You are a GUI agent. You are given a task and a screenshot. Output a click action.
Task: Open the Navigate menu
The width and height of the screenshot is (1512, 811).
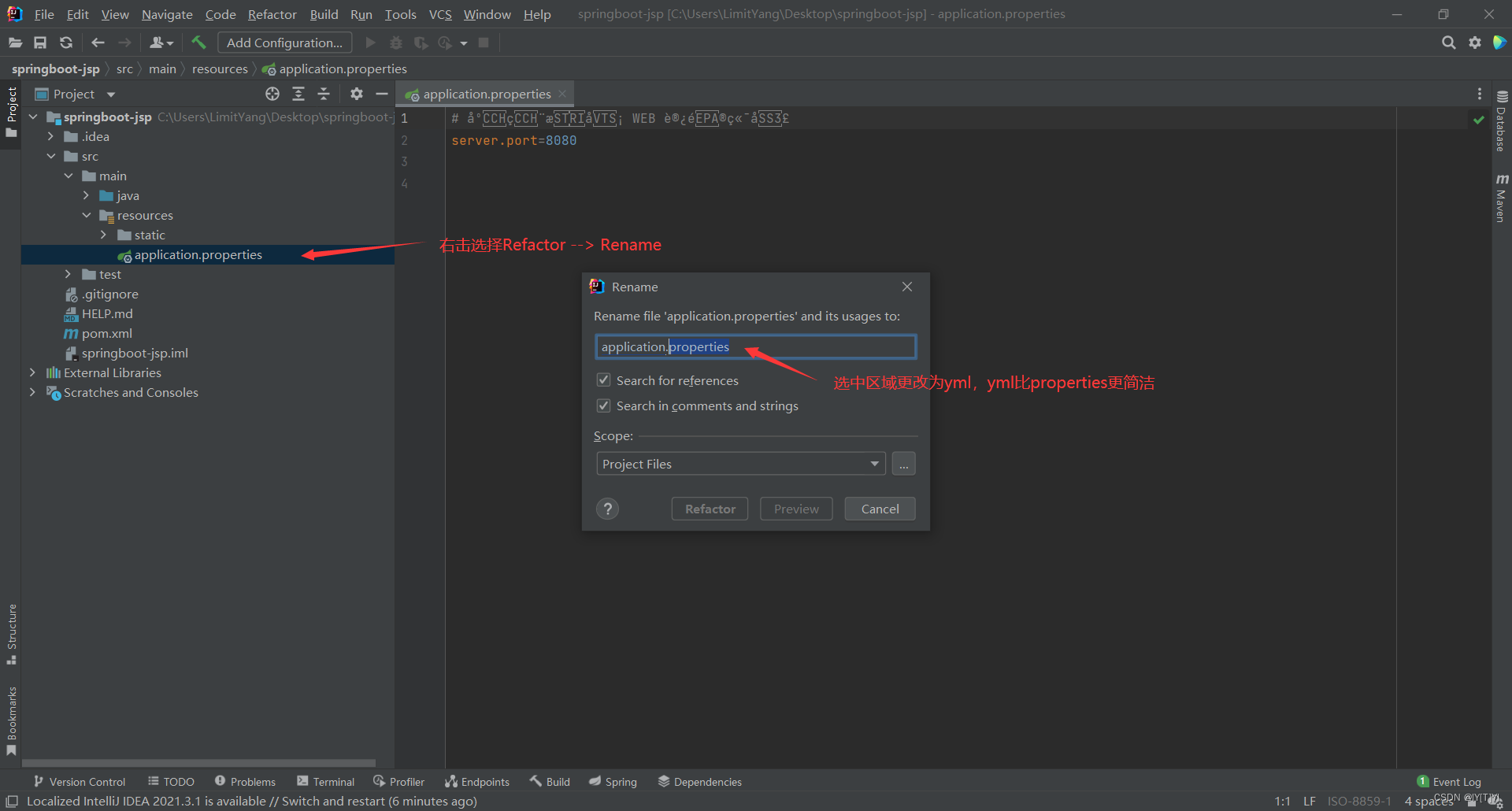click(x=167, y=14)
